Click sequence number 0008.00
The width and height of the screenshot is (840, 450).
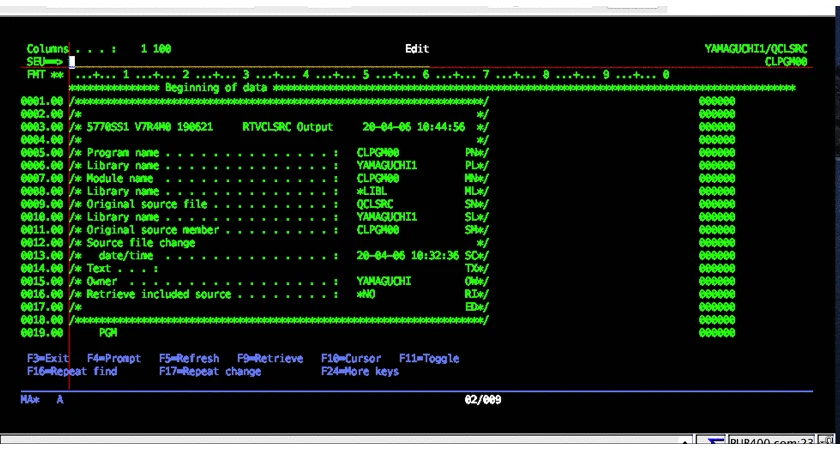[42, 191]
